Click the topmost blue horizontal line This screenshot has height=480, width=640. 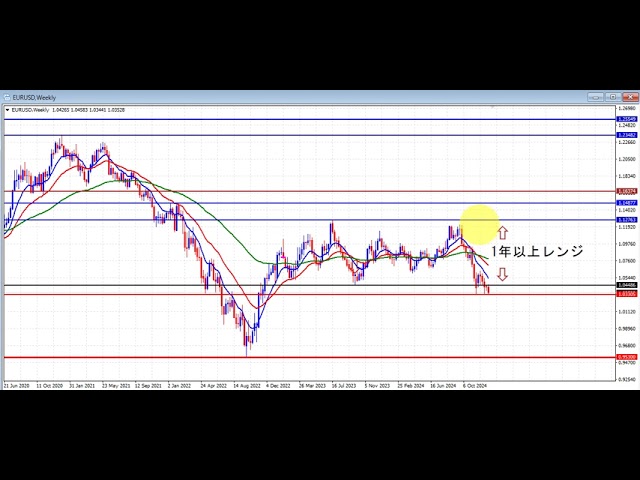click(300, 119)
